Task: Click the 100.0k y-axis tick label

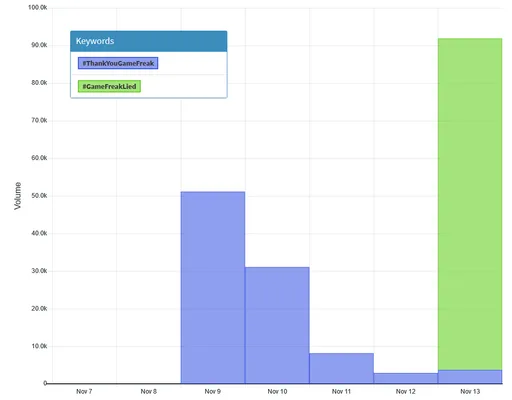Action: point(38,7)
